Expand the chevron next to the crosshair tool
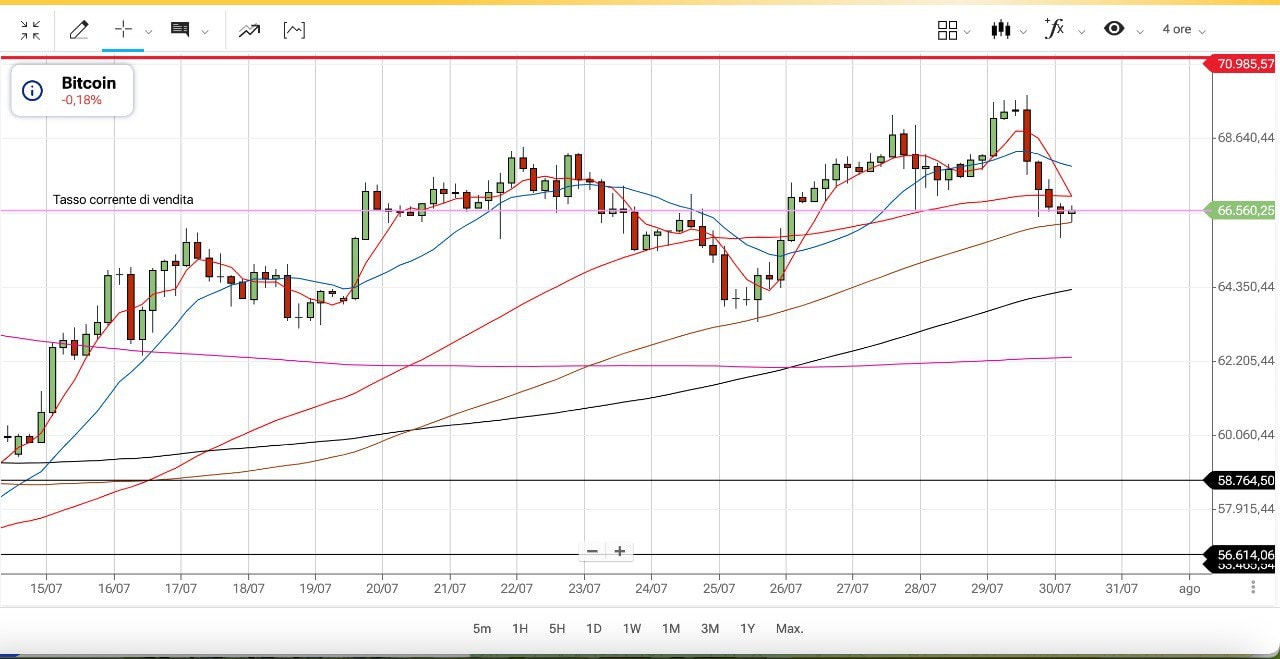1280x659 pixels. [x=148, y=31]
